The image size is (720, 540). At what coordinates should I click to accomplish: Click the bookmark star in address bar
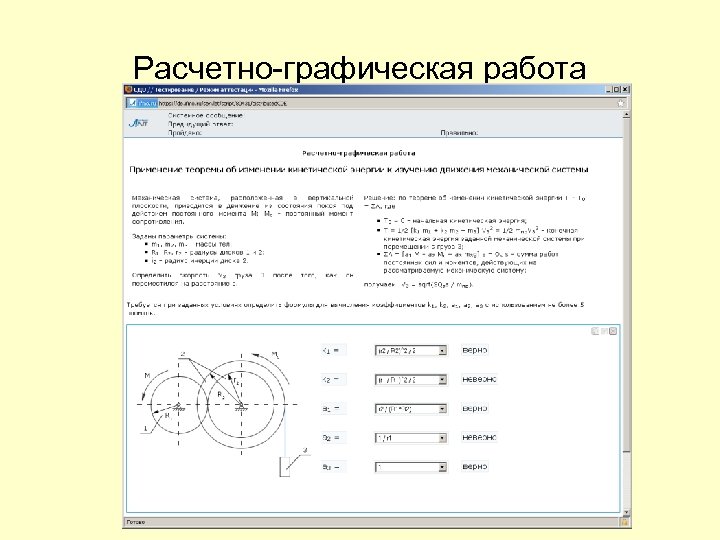pos(621,103)
